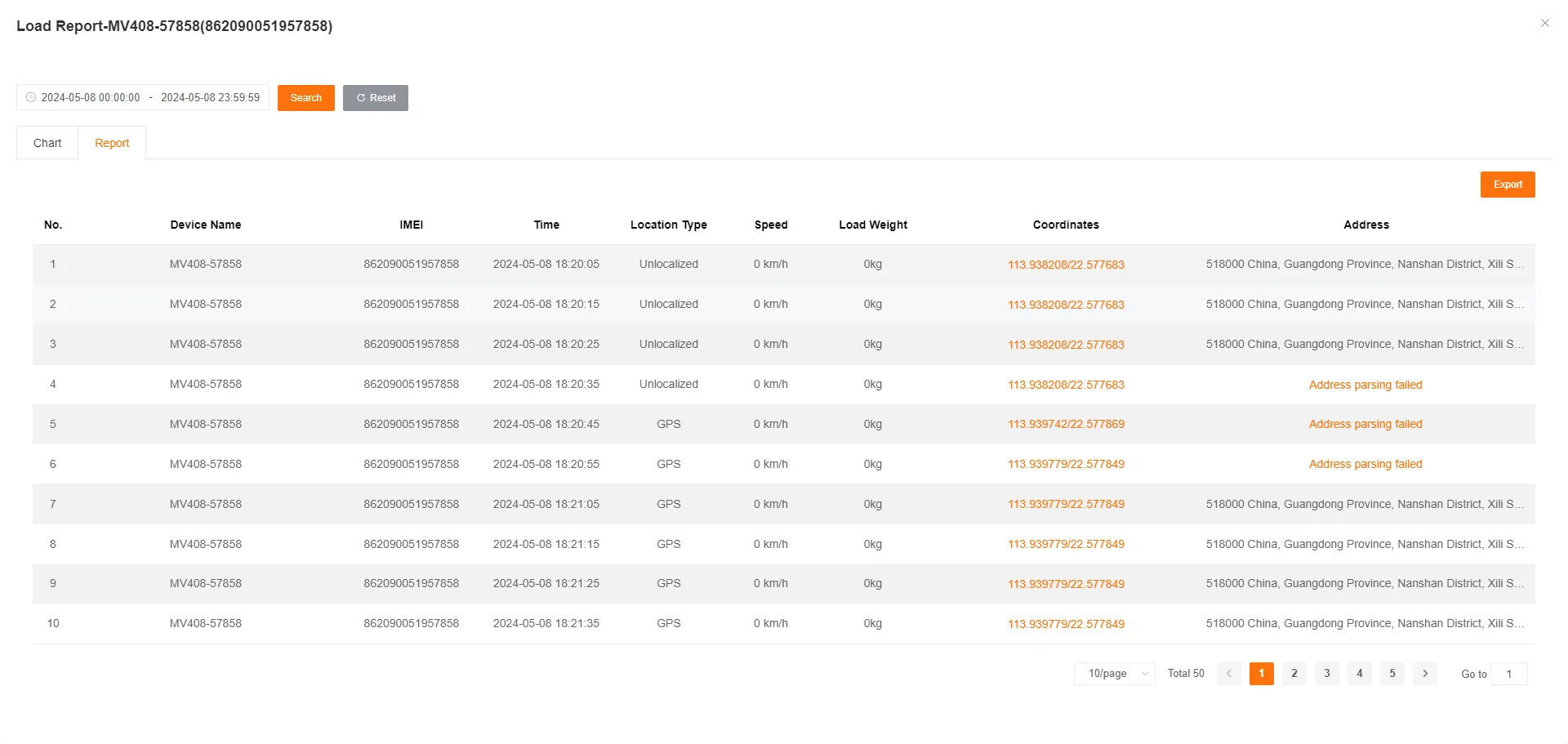This screenshot has width=1568, height=744.
Task: Select the Report tab
Action: (x=112, y=142)
